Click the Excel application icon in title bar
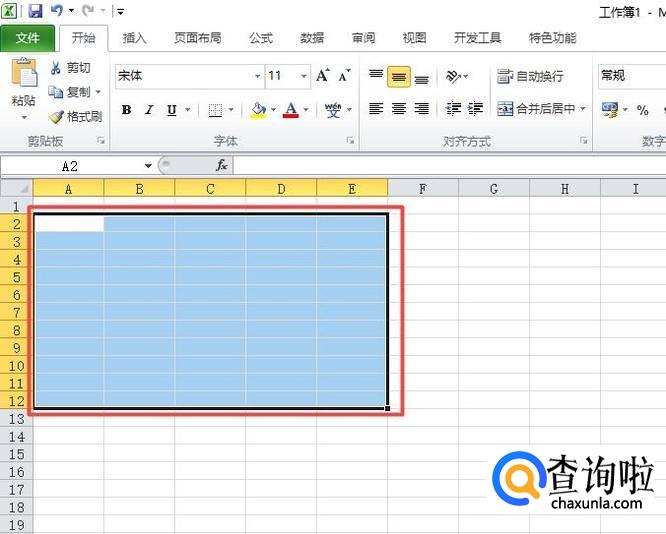Image resolution: width=666 pixels, height=534 pixels. (8, 11)
